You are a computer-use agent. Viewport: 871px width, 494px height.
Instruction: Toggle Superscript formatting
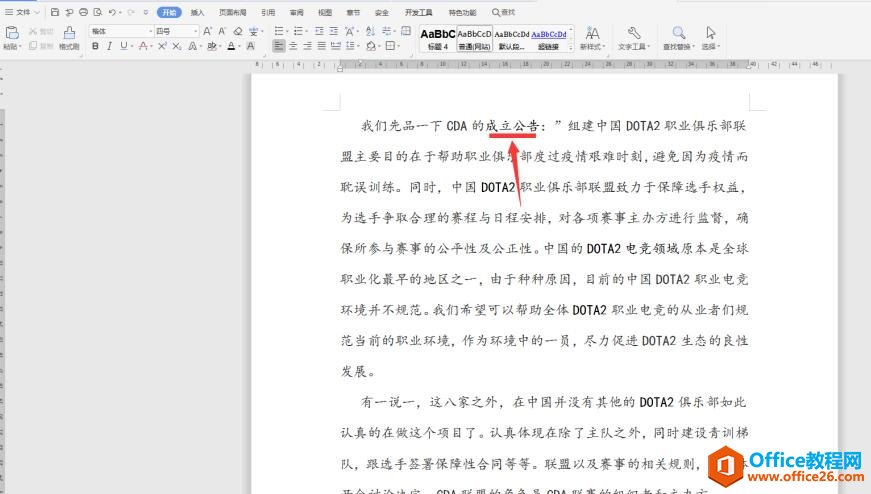click(x=162, y=46)
